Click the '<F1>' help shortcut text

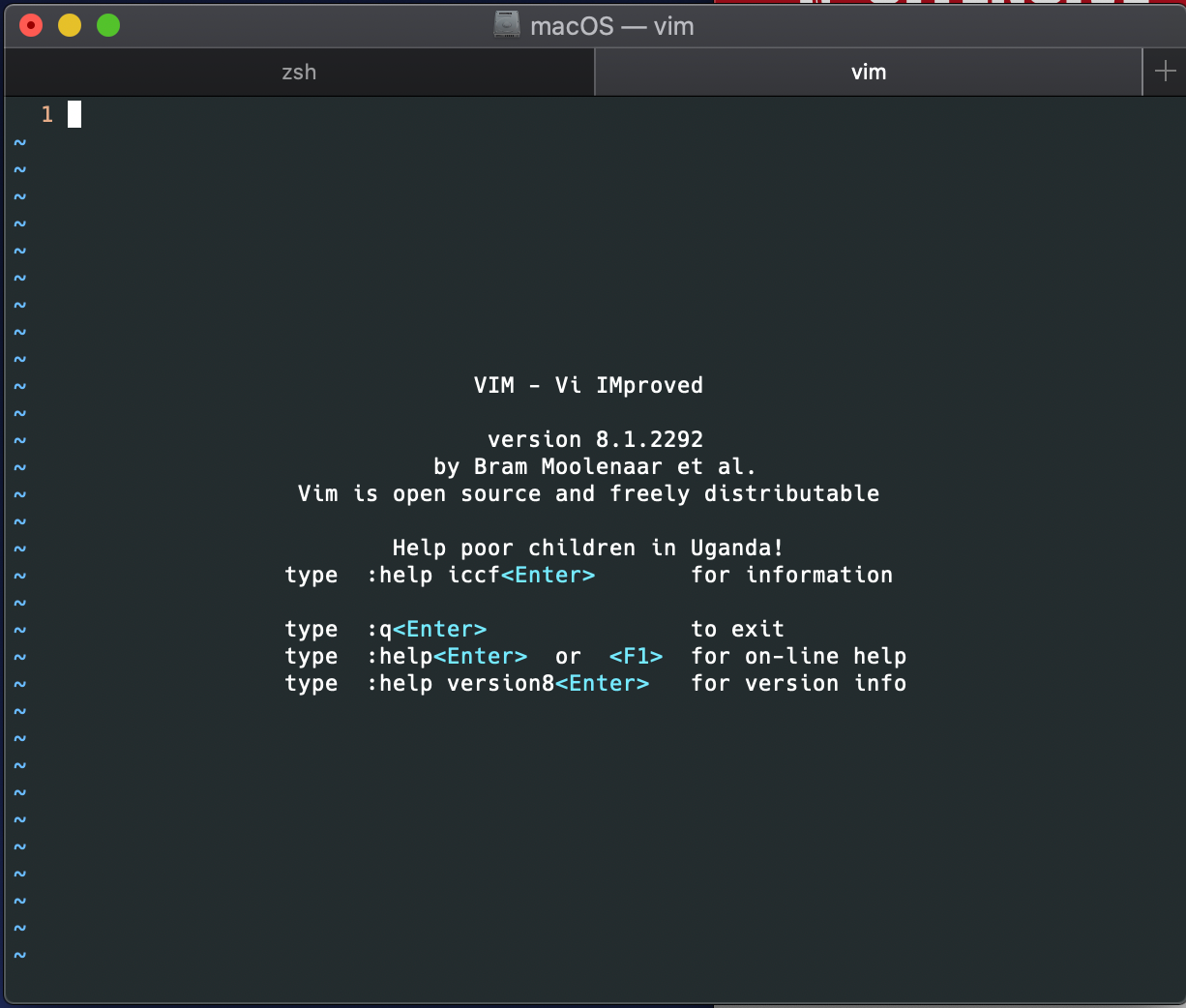[x=637, y=656]
